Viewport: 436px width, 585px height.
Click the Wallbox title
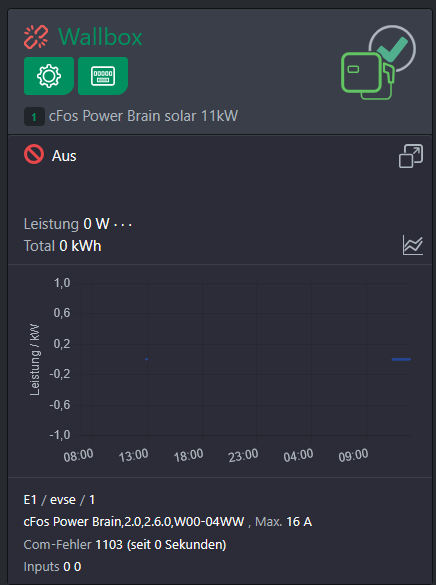tap(100, 37)
